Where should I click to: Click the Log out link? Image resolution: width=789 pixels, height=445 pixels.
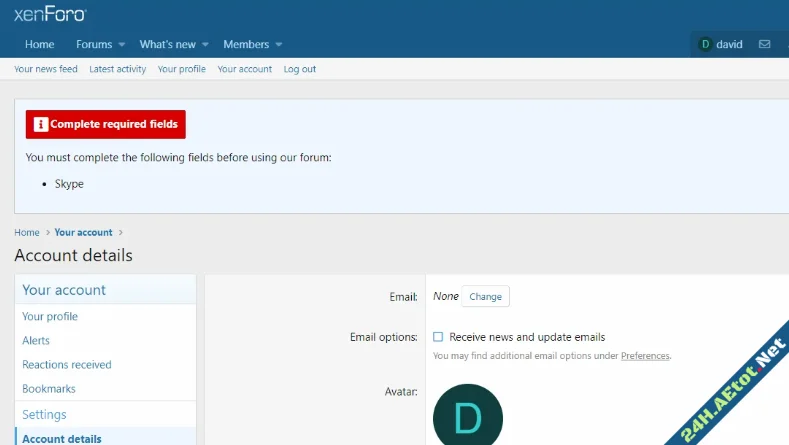(x=299, y=69)
